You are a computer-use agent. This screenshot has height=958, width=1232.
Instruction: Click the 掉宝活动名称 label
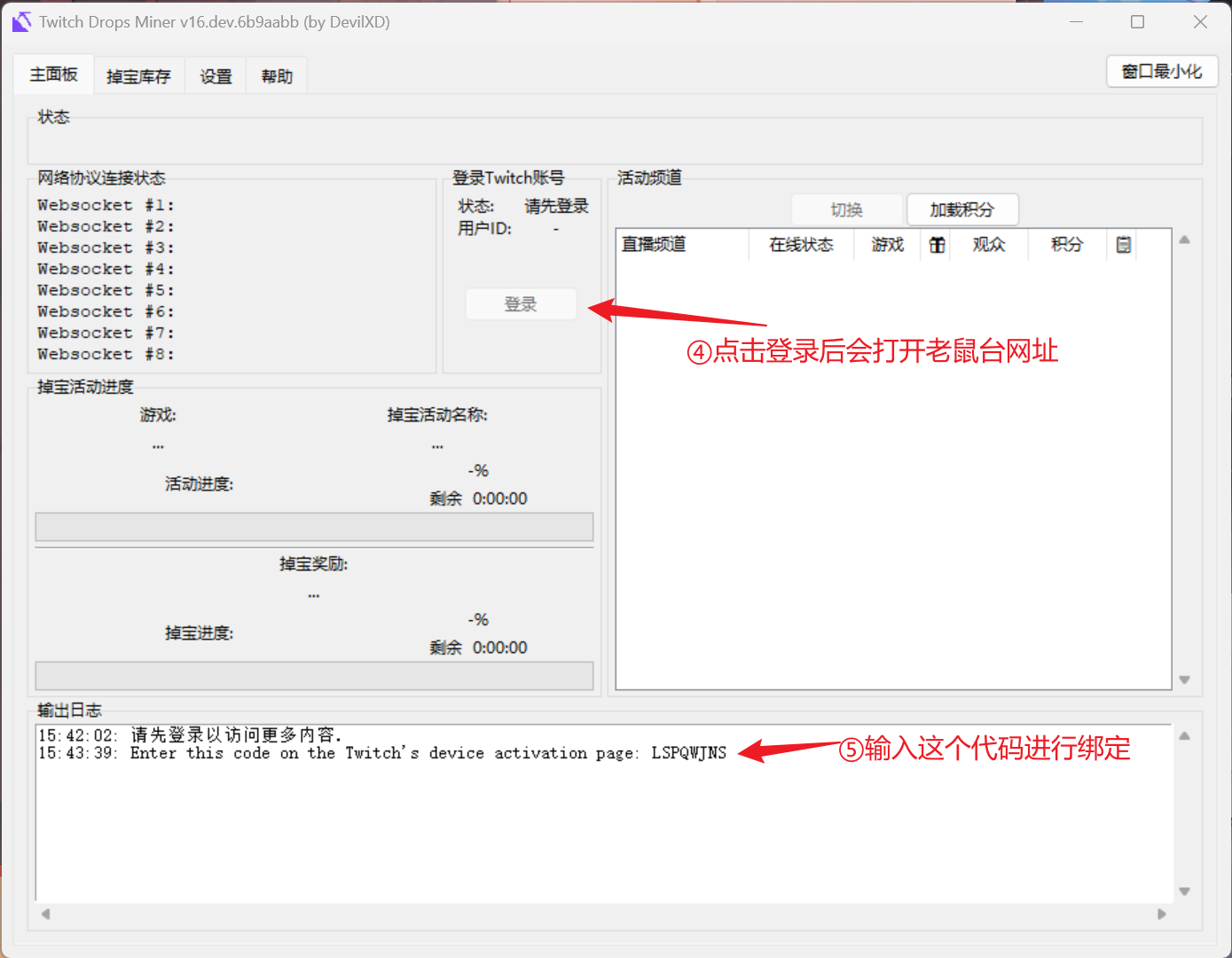437,415
